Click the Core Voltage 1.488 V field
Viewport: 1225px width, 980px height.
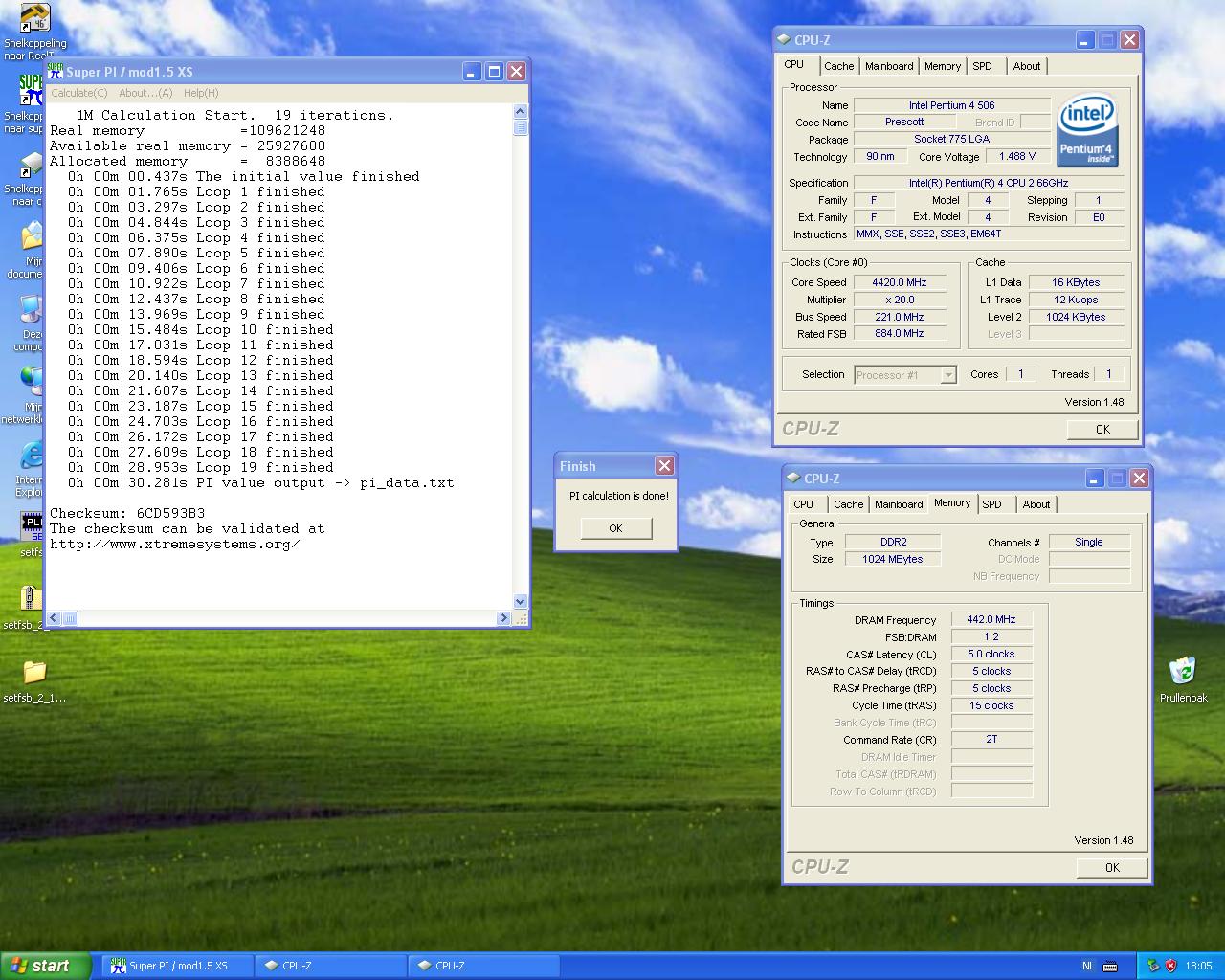tap(1017, 156)
